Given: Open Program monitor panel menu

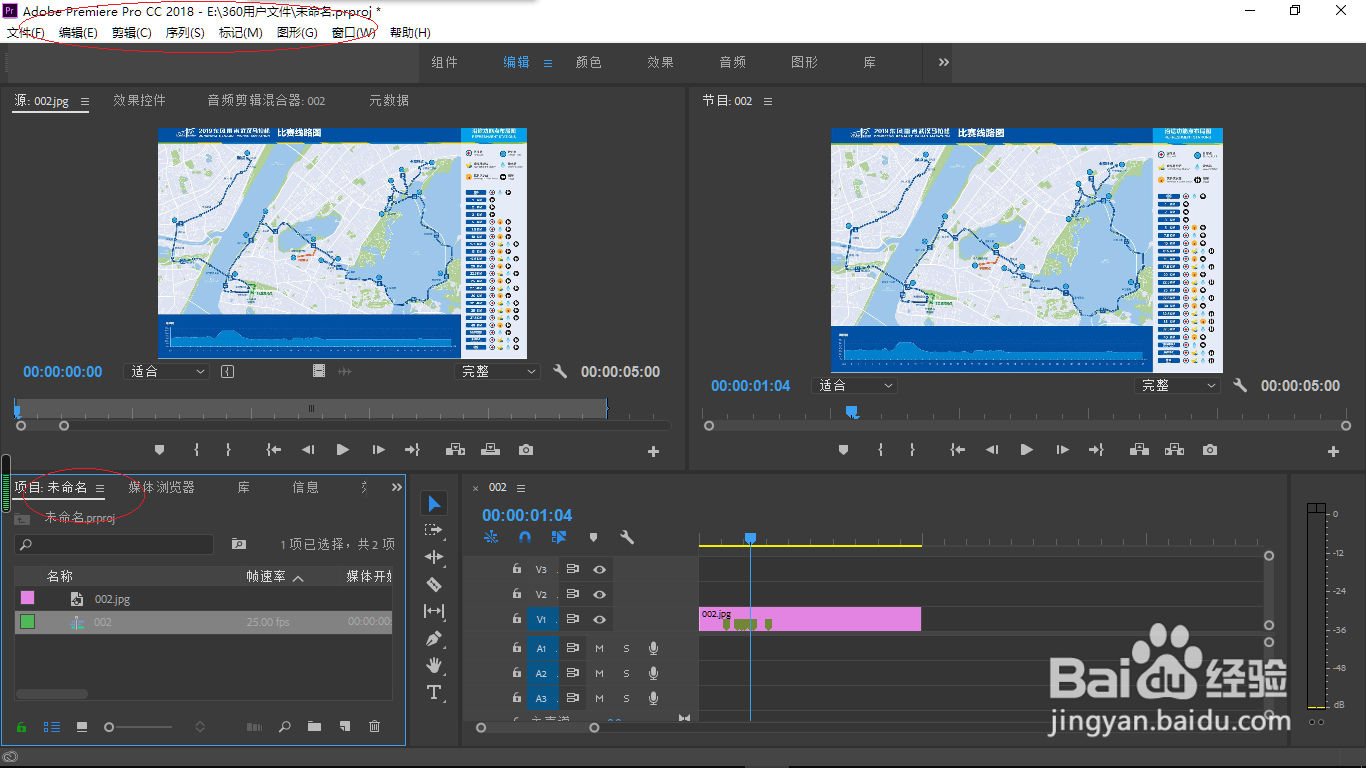Looking at the screenshot, I should 768,101.
